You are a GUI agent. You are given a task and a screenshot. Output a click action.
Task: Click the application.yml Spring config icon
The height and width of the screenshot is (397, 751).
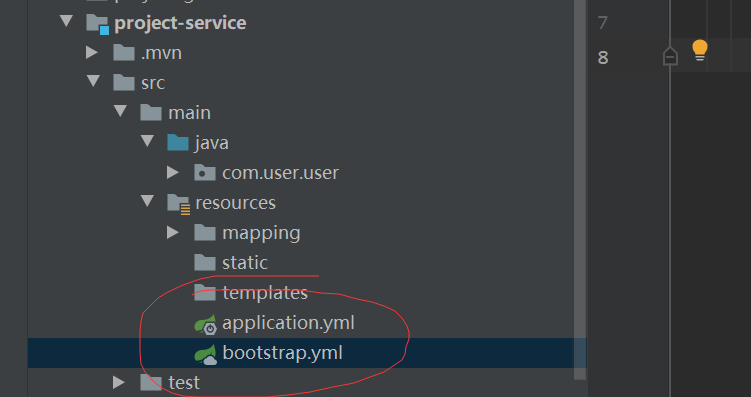pos(205,324)
